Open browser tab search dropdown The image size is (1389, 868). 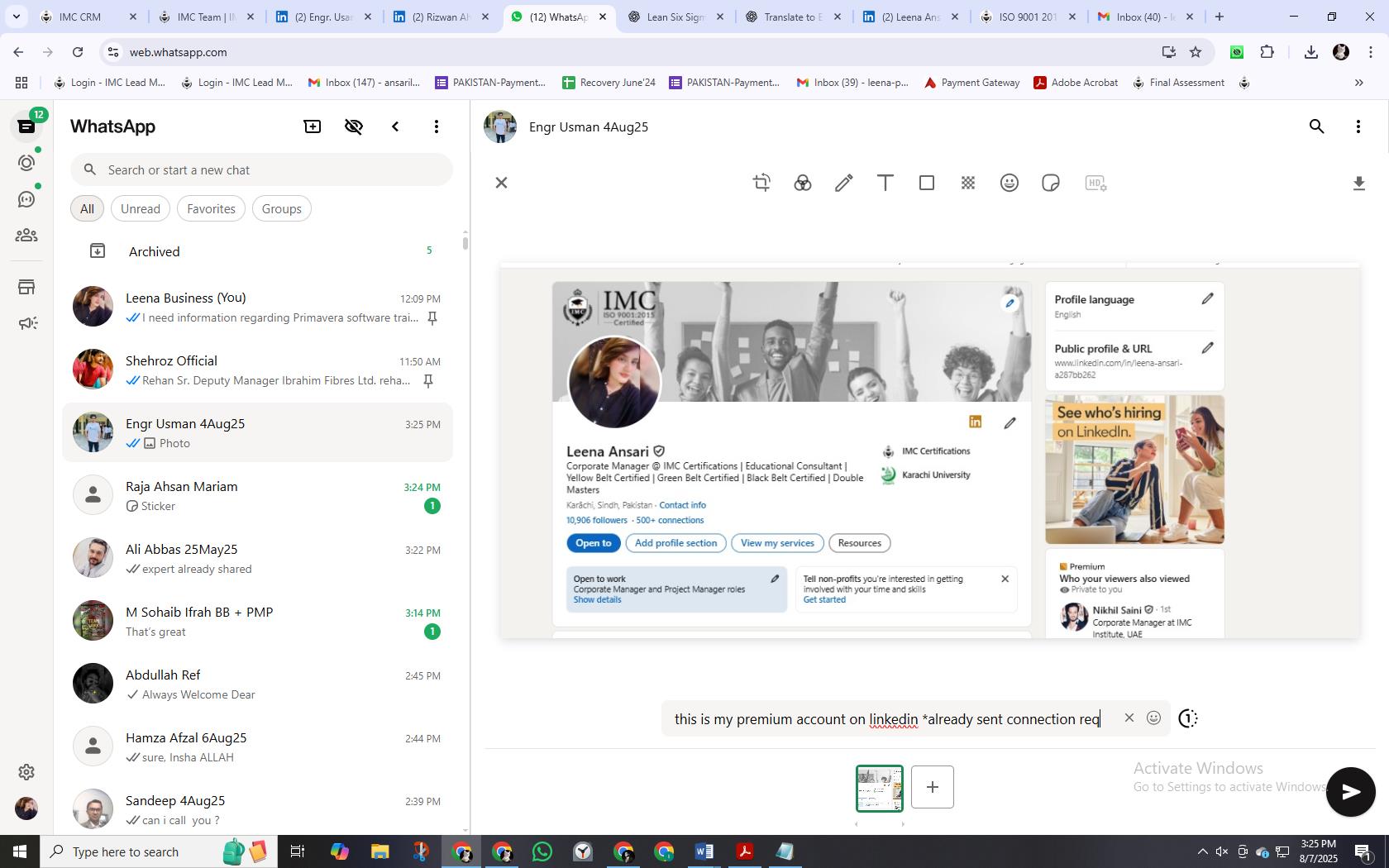(x=16, y=17)
